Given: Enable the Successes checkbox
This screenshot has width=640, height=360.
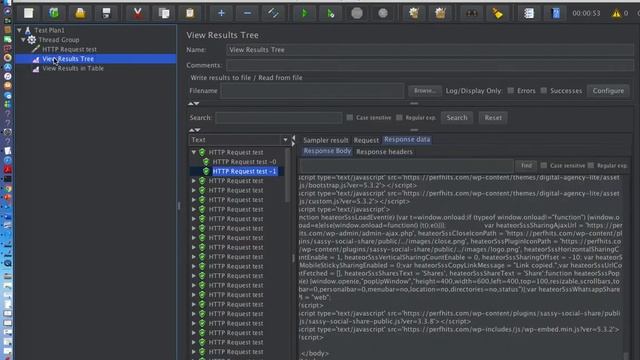Looking at the screenshot, I should [544, 91].
